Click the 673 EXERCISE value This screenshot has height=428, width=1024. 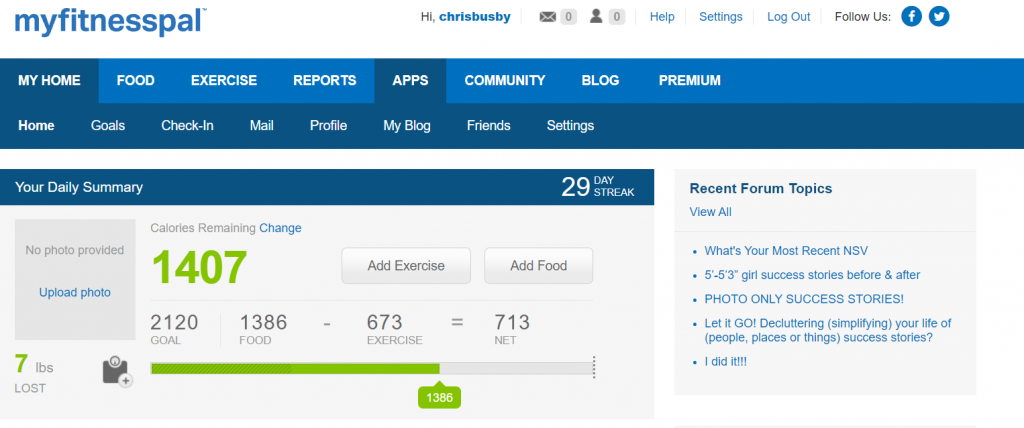pos(394,329)
